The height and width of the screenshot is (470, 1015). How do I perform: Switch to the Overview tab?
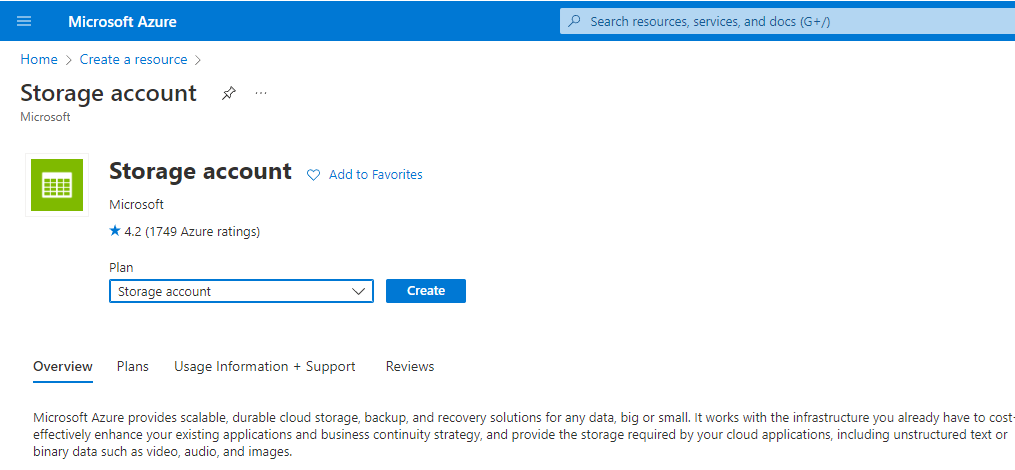[x=63, y=366]
